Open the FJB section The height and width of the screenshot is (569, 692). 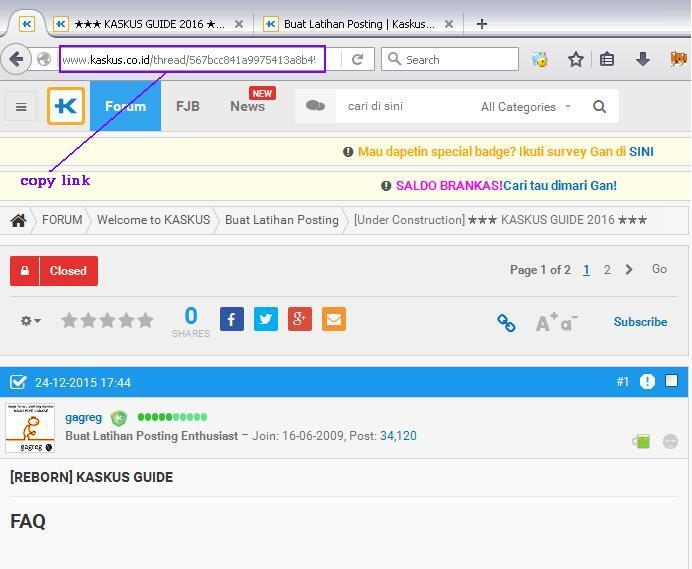pyautogui.click(x=188, y=106)
